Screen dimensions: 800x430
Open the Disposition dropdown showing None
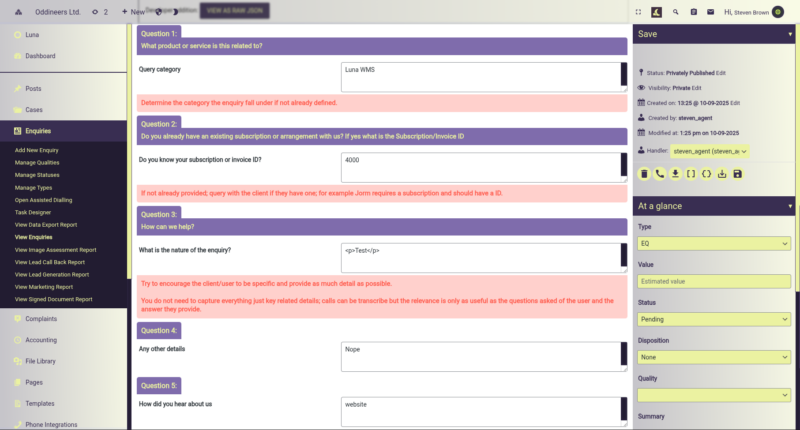click(x=714, y=358)
